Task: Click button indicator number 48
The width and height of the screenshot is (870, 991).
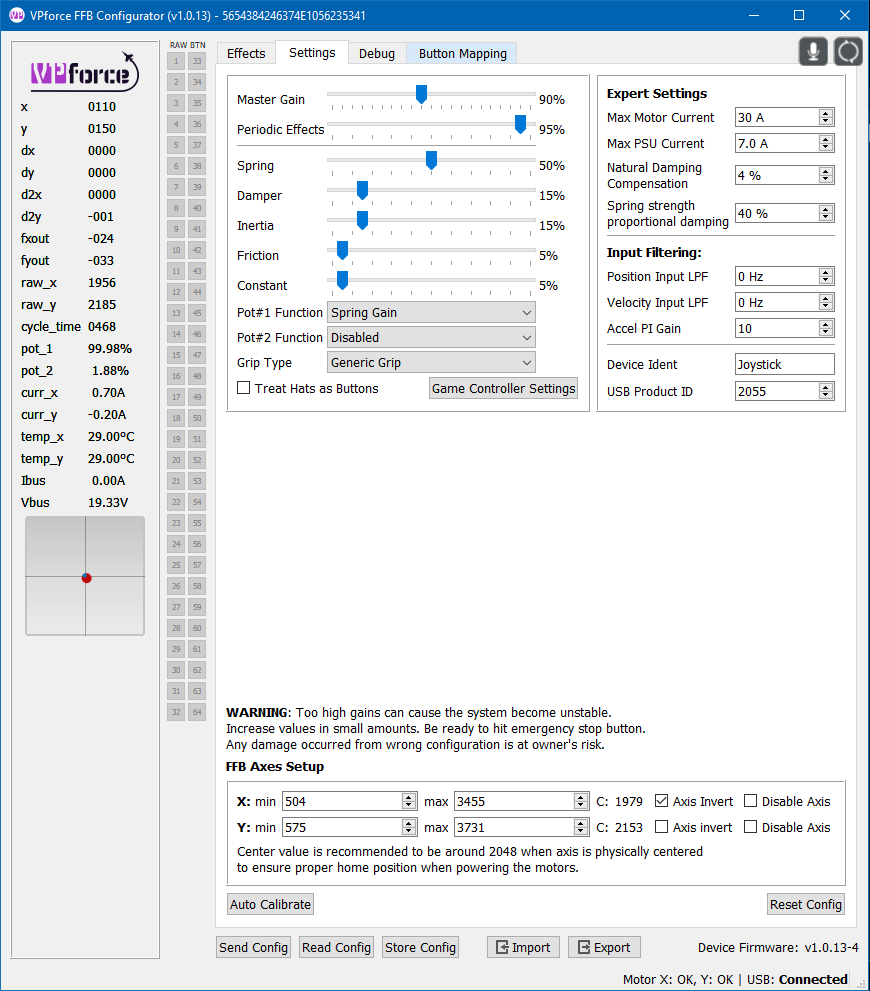Action: click(x=197, y=376)
